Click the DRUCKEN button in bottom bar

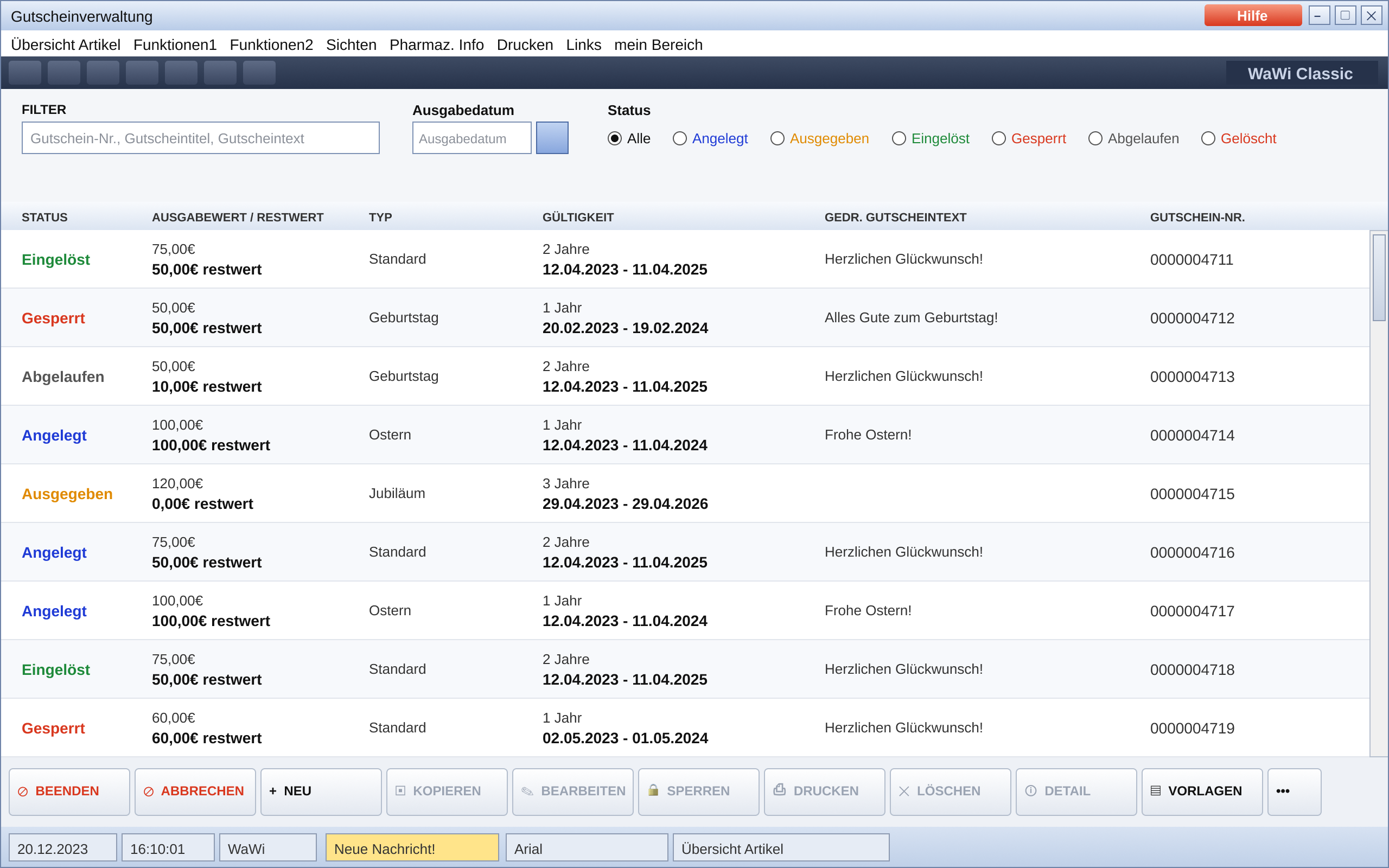(824, 791)
